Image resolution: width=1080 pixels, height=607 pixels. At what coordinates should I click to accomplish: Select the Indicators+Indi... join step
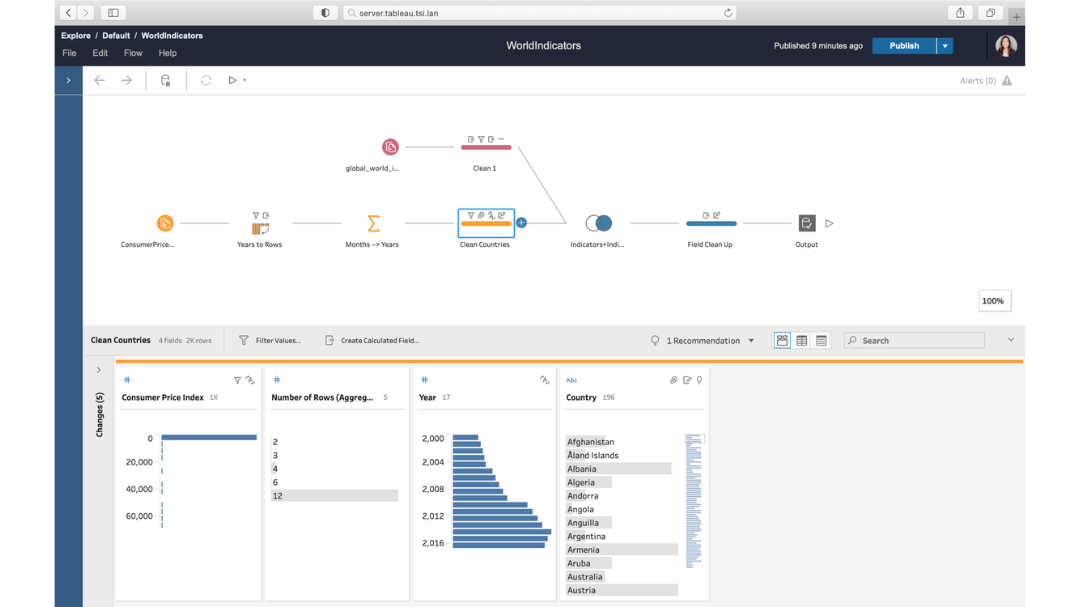coord(599,223)
